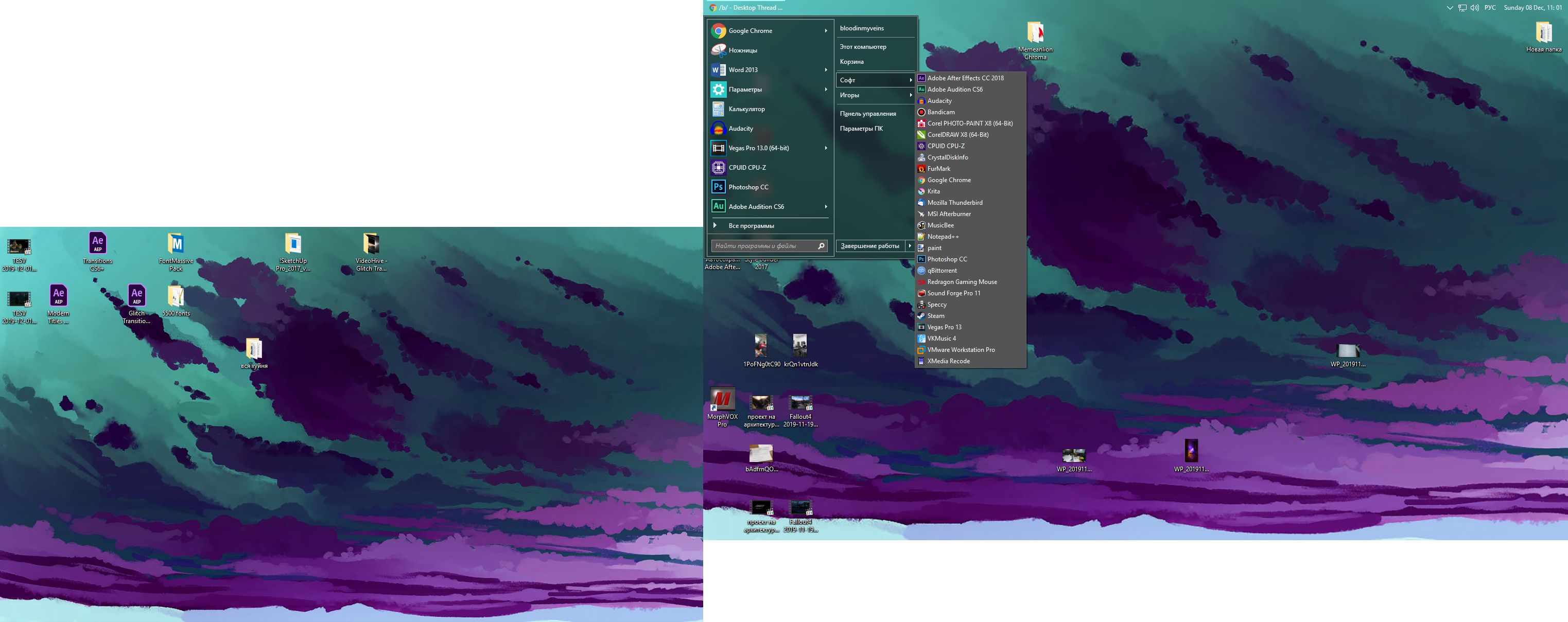Viewport: 1568px width, 622px height.
Task: Launch Ножницы snipping tool
Action: point(770,50)
